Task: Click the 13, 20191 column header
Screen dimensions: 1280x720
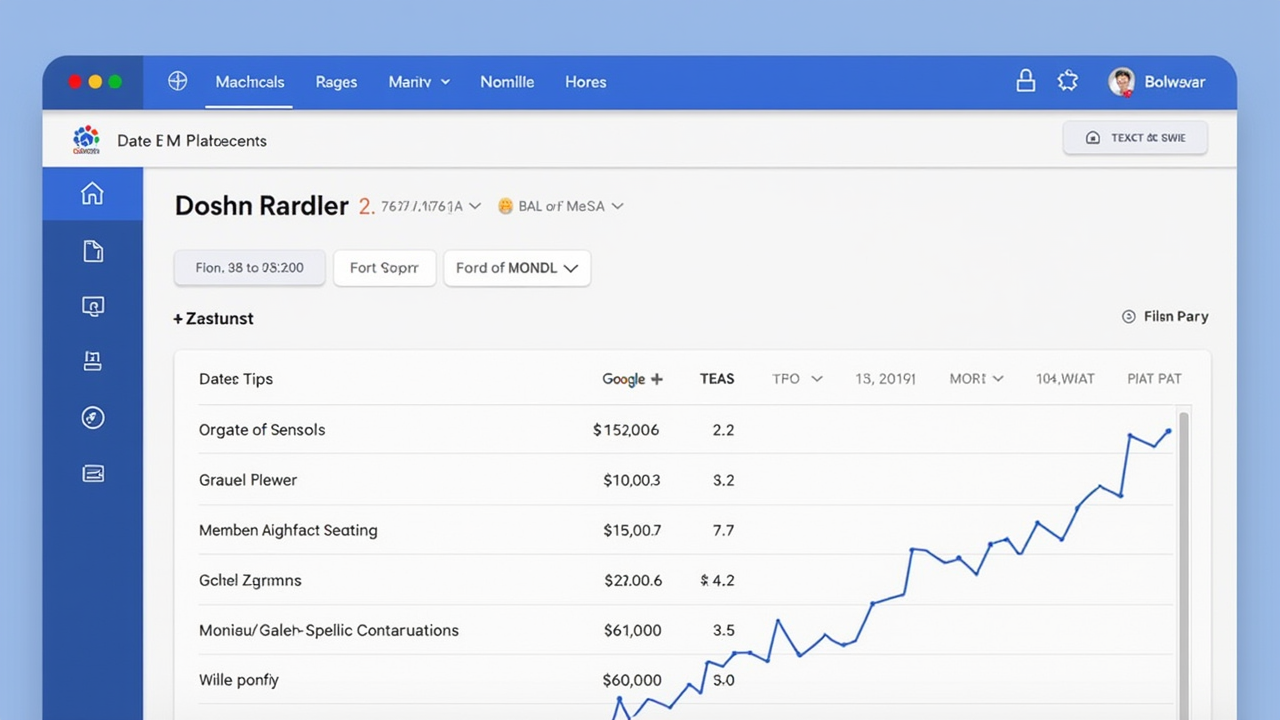Action: [x=885, y=379]
